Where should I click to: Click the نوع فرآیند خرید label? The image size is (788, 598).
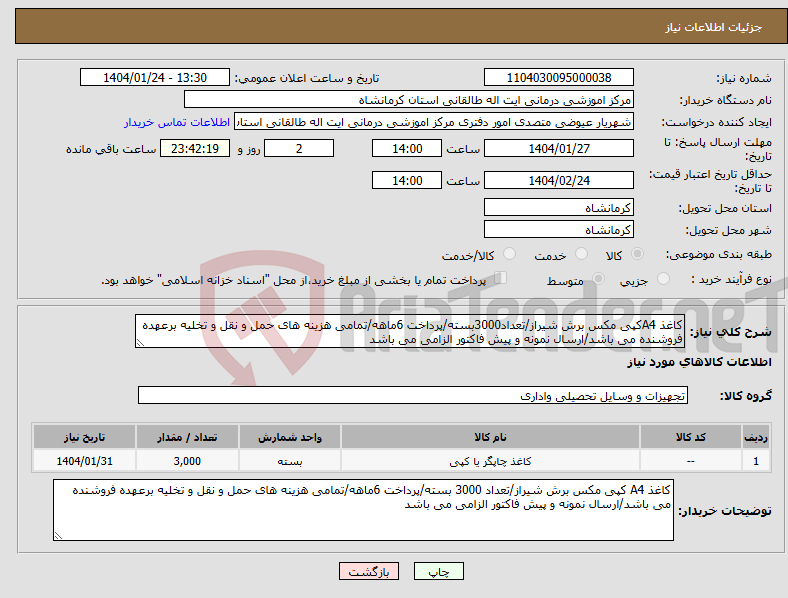click(x=731, y=279)
